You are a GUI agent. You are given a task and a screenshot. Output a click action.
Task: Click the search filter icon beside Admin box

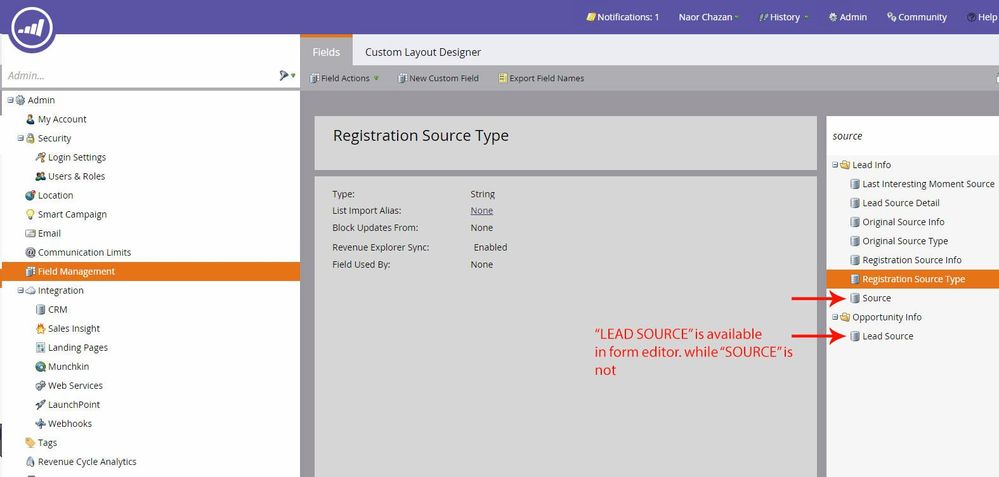click(284, 75)
